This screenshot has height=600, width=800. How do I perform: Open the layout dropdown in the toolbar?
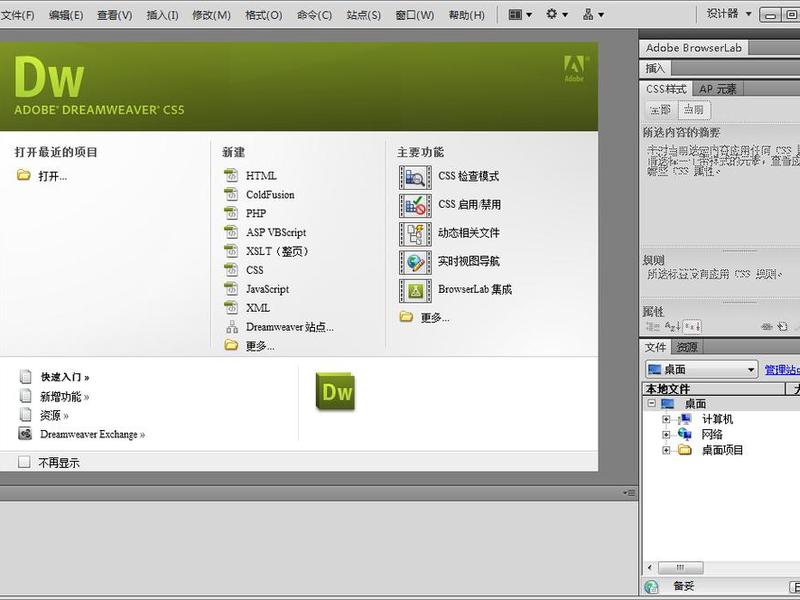[x=520, y=15]
